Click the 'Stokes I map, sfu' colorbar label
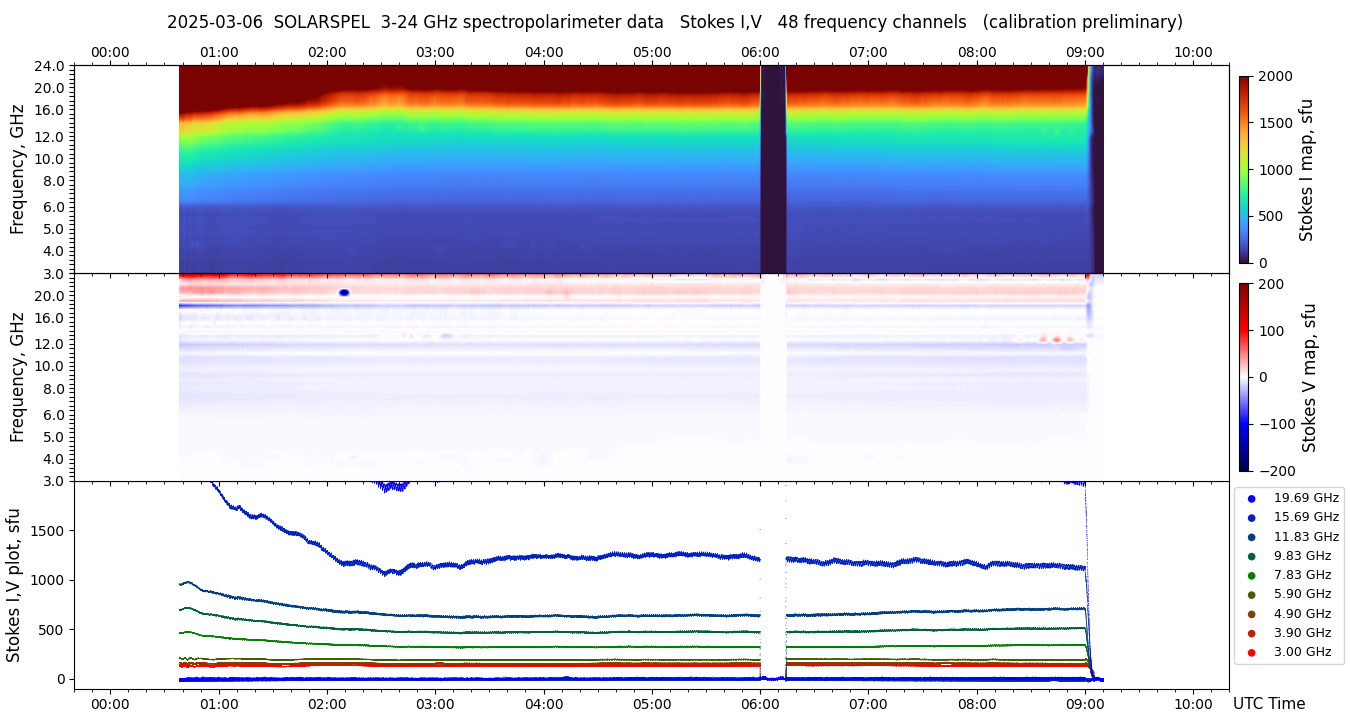 coord(1306,169)
